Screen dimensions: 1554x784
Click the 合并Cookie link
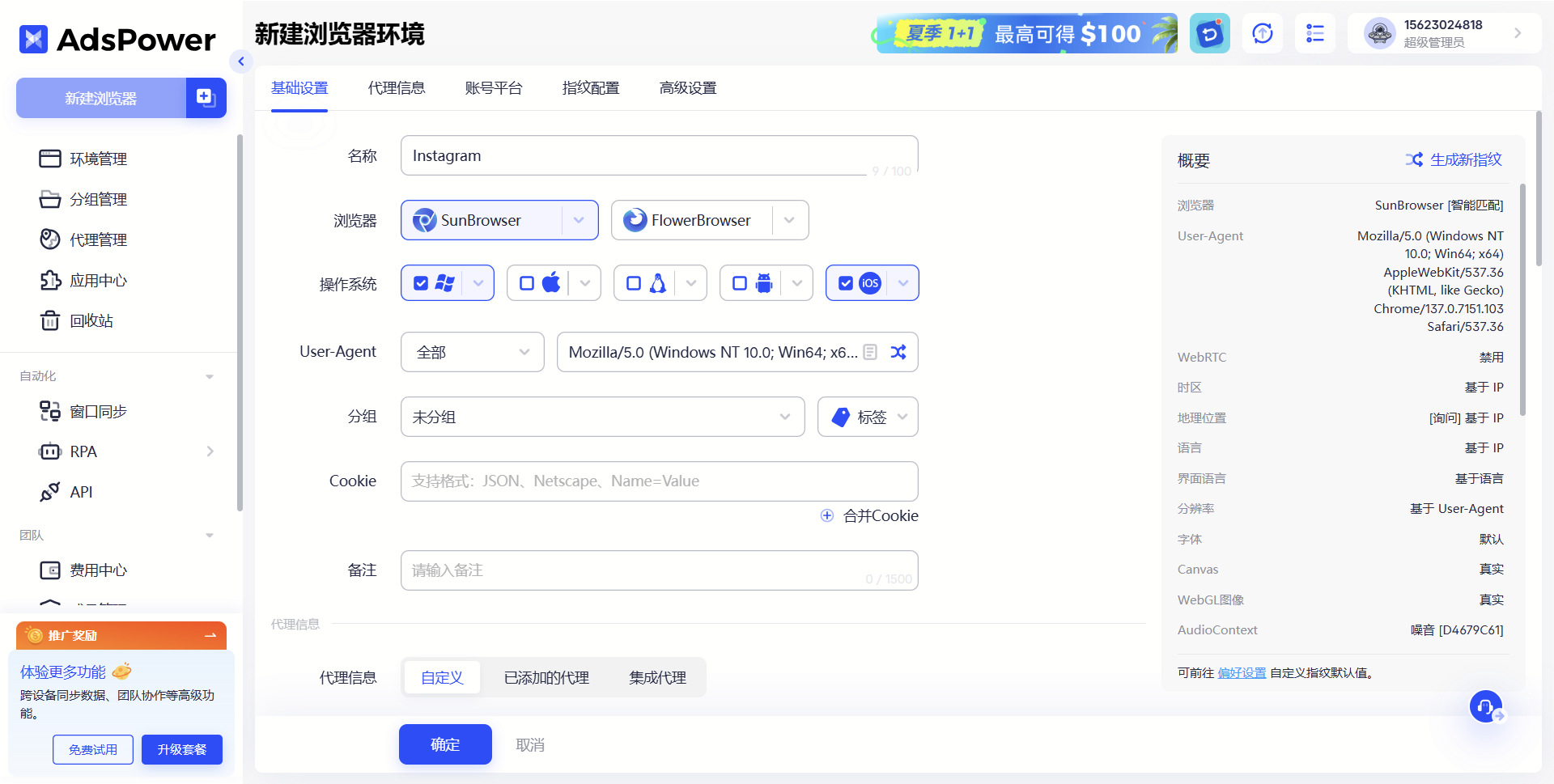pyautogui.click(x=881, y=515)
